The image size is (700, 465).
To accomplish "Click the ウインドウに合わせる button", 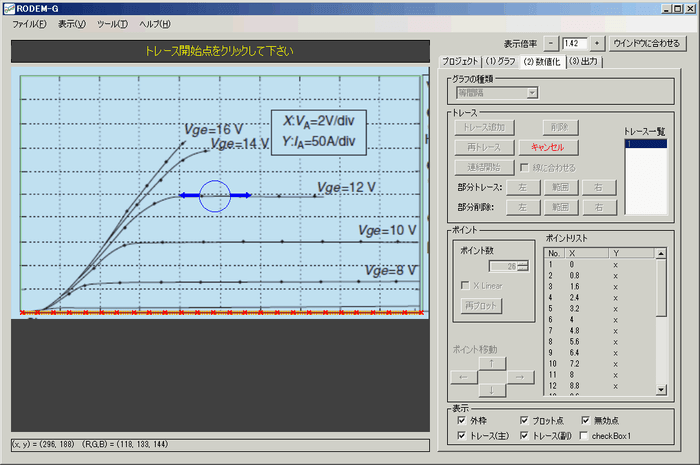I will click(x=647, y=43).
